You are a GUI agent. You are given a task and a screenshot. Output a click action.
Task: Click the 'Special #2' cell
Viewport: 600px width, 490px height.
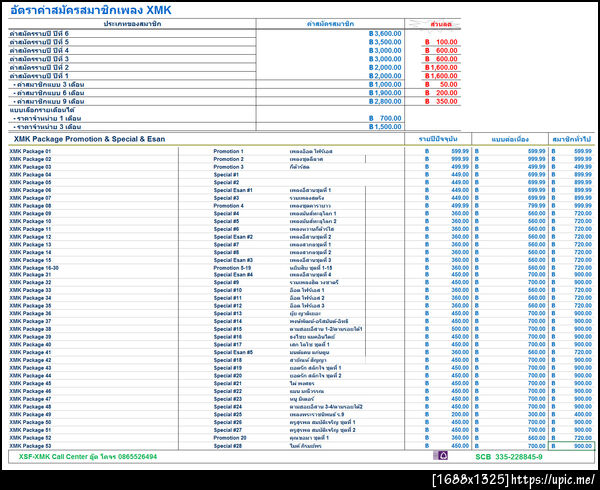[x=226, y=182]
